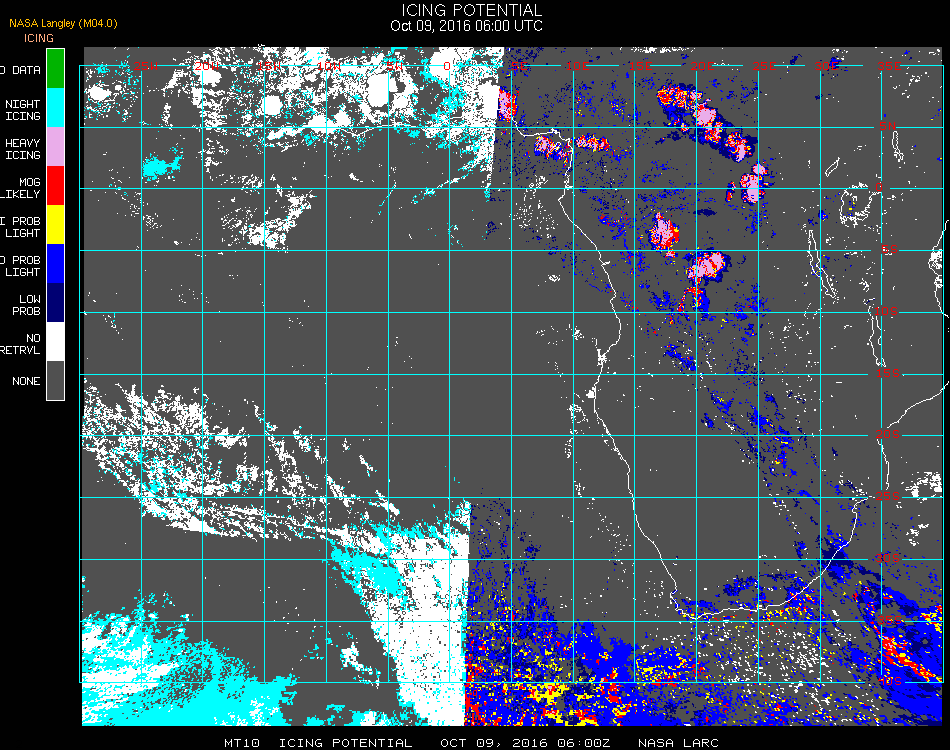This screenshot has width=950, height=750.
Task: Pick the dark navy LOW PROB swatch
Action: click(x=55, y=302)
